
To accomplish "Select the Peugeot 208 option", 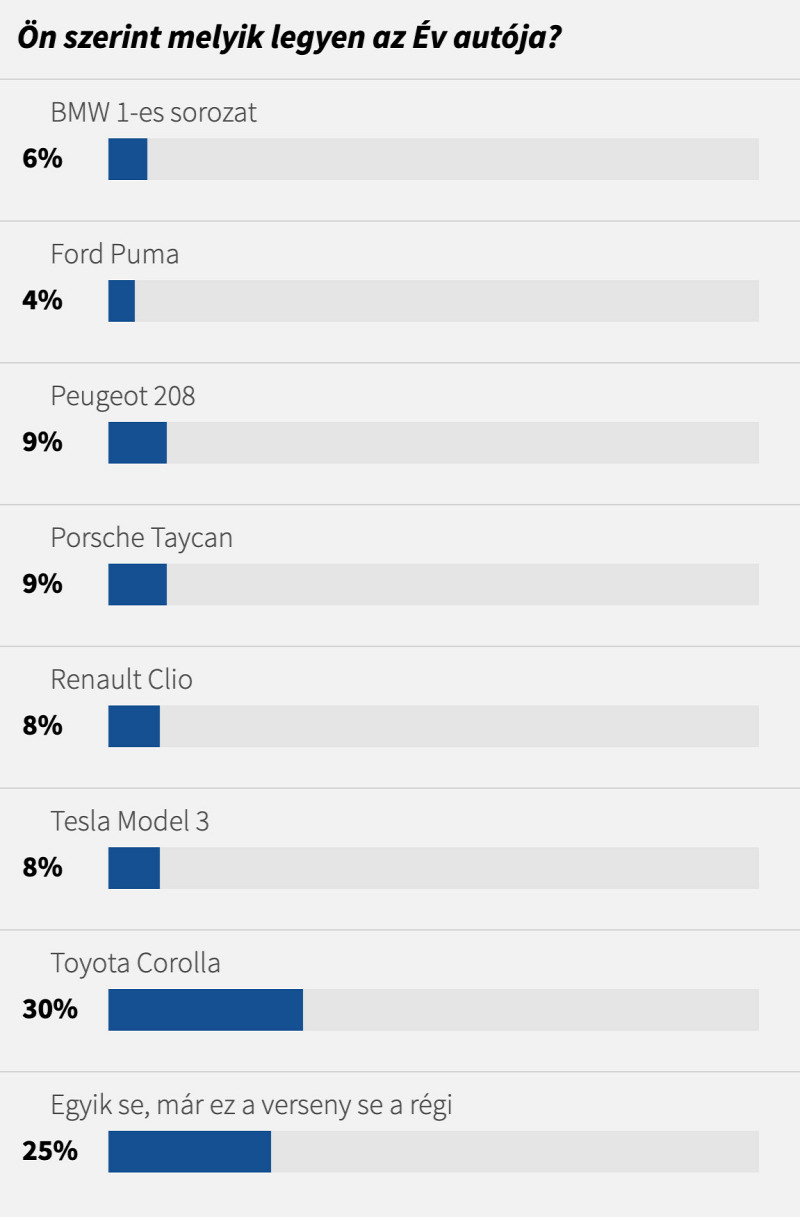I will [123, 397].
